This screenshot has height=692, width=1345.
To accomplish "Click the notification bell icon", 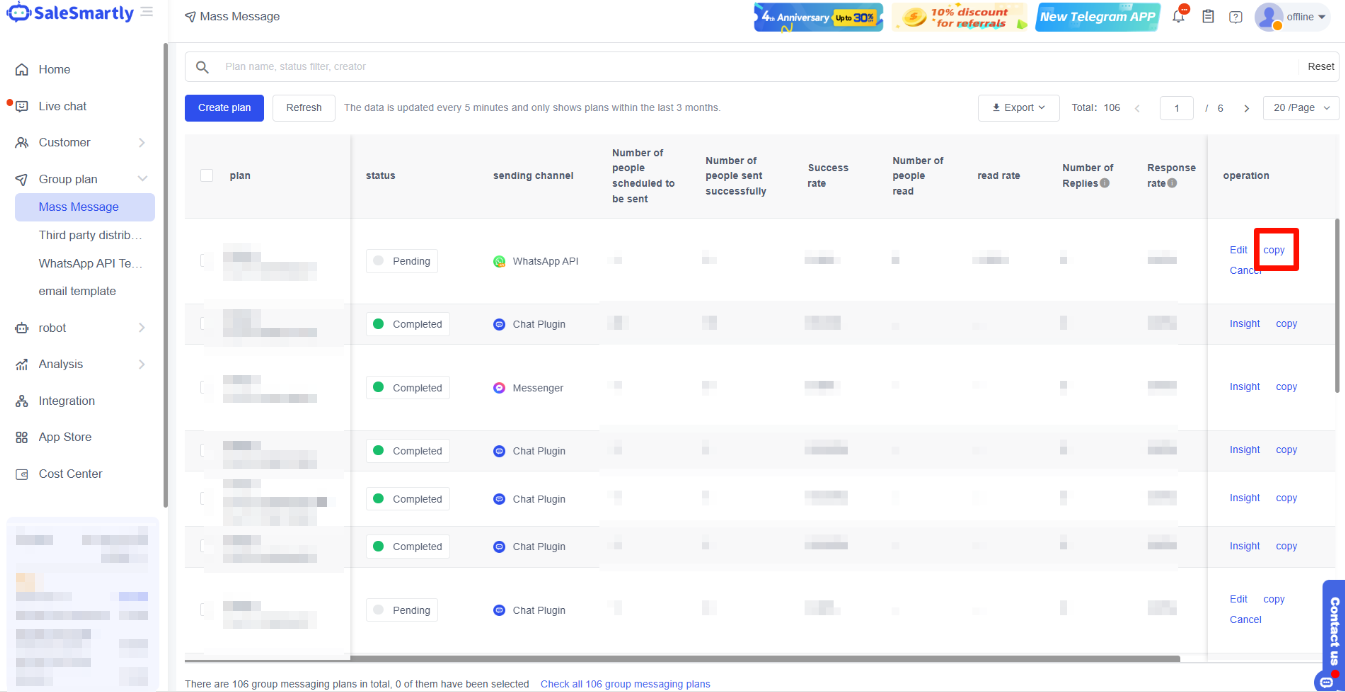I will [x=1179, y=17].
